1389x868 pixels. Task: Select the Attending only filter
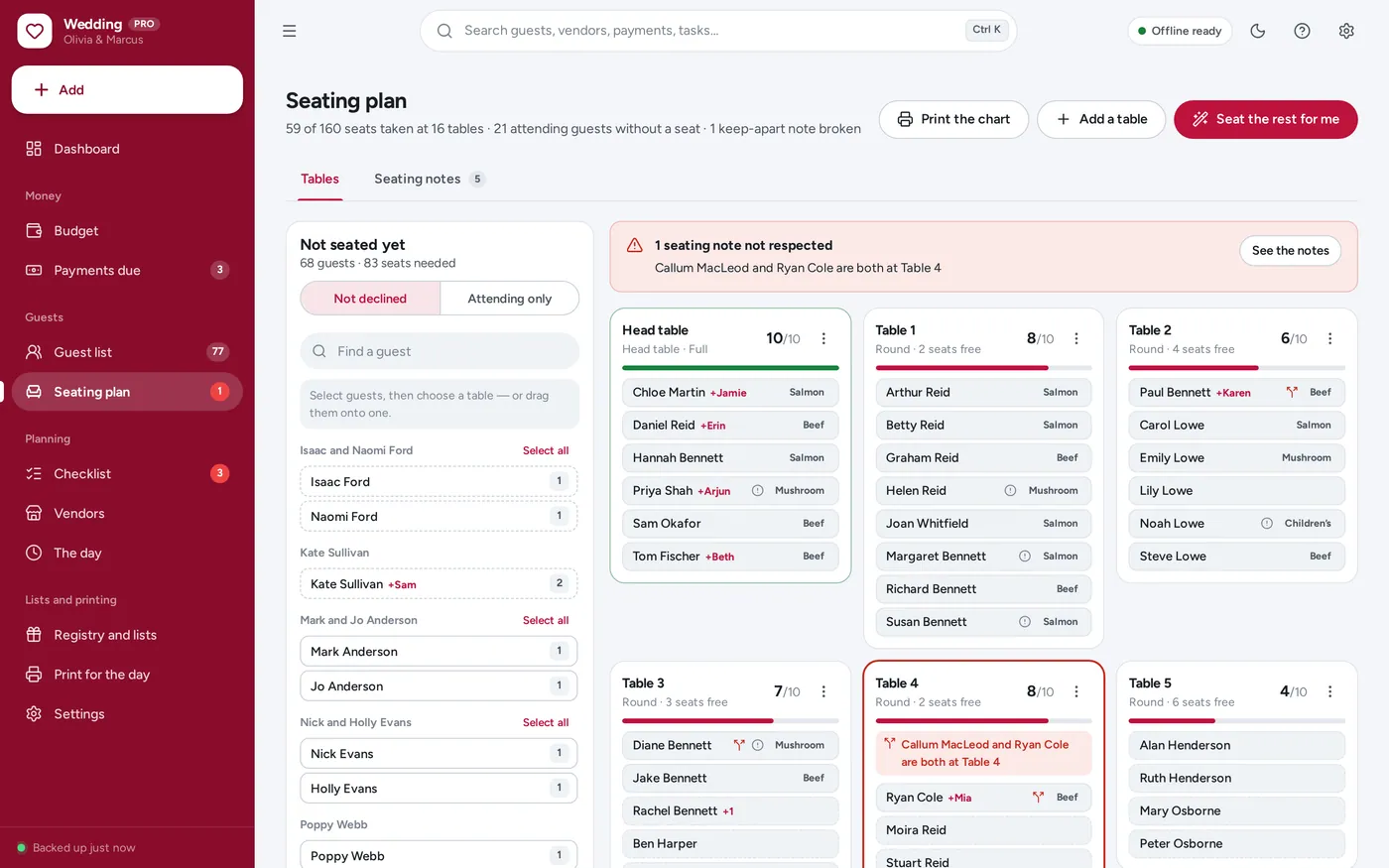pyautogui.click(x=510, y=299)
